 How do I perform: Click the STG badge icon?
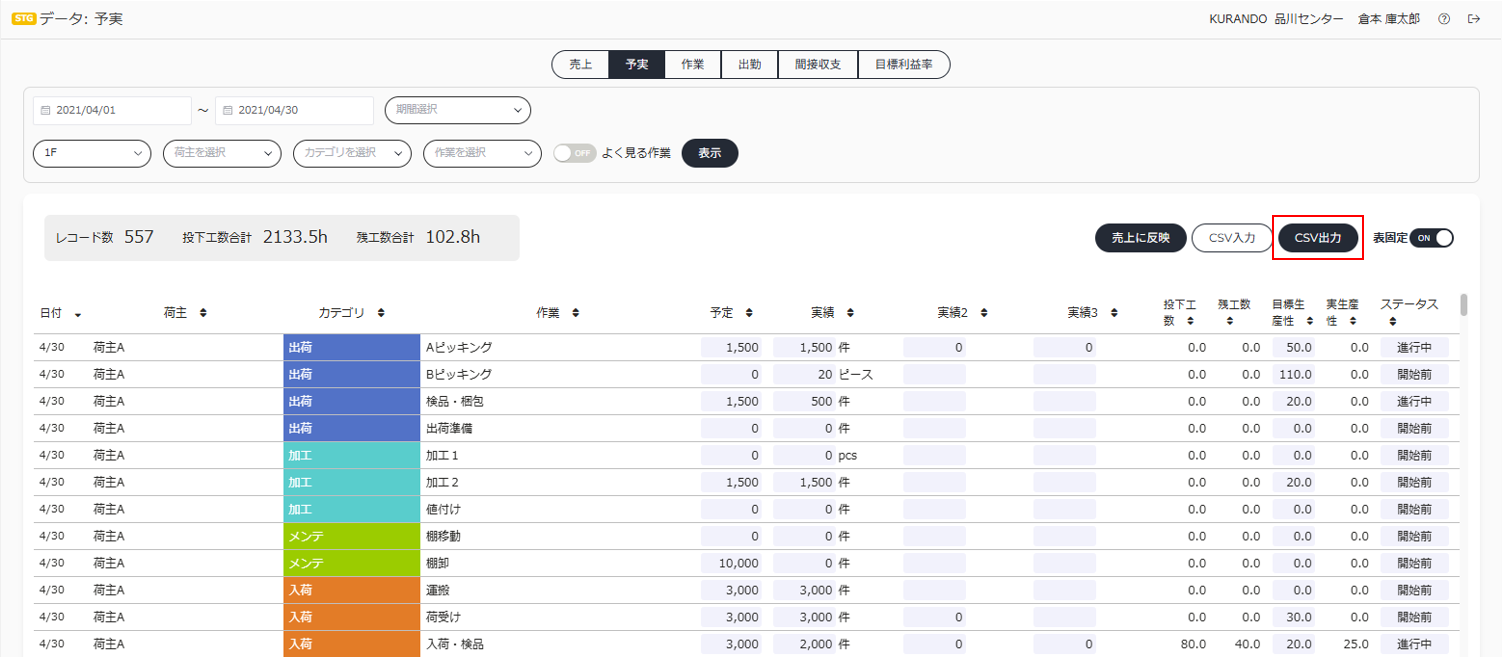[24, 19]
